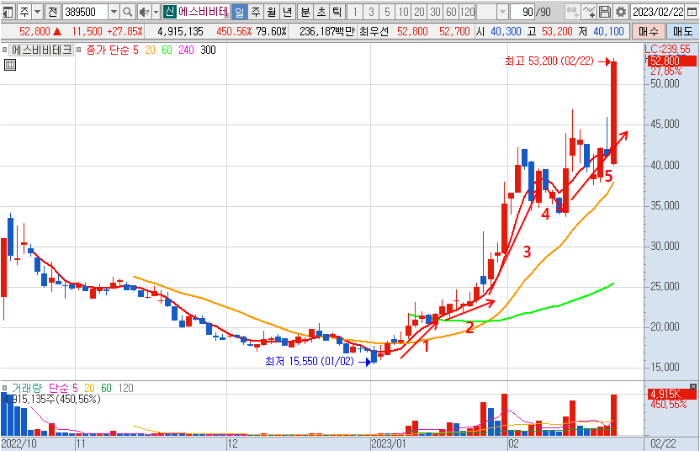Click the low price 40,100

[x=608, y=32]
